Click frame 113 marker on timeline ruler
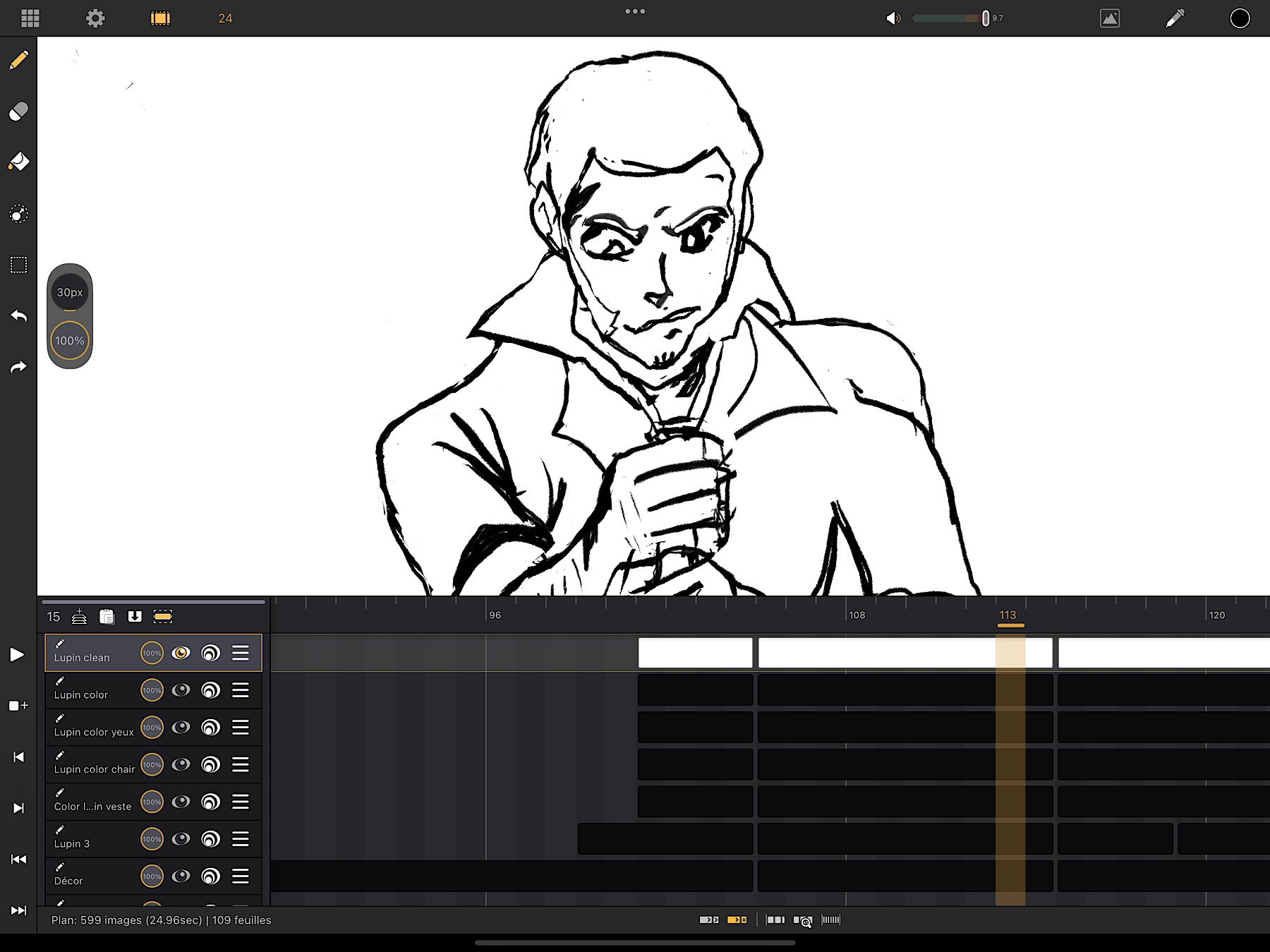The height and width of the screenshot is (952, 1270). [1008, 615]
